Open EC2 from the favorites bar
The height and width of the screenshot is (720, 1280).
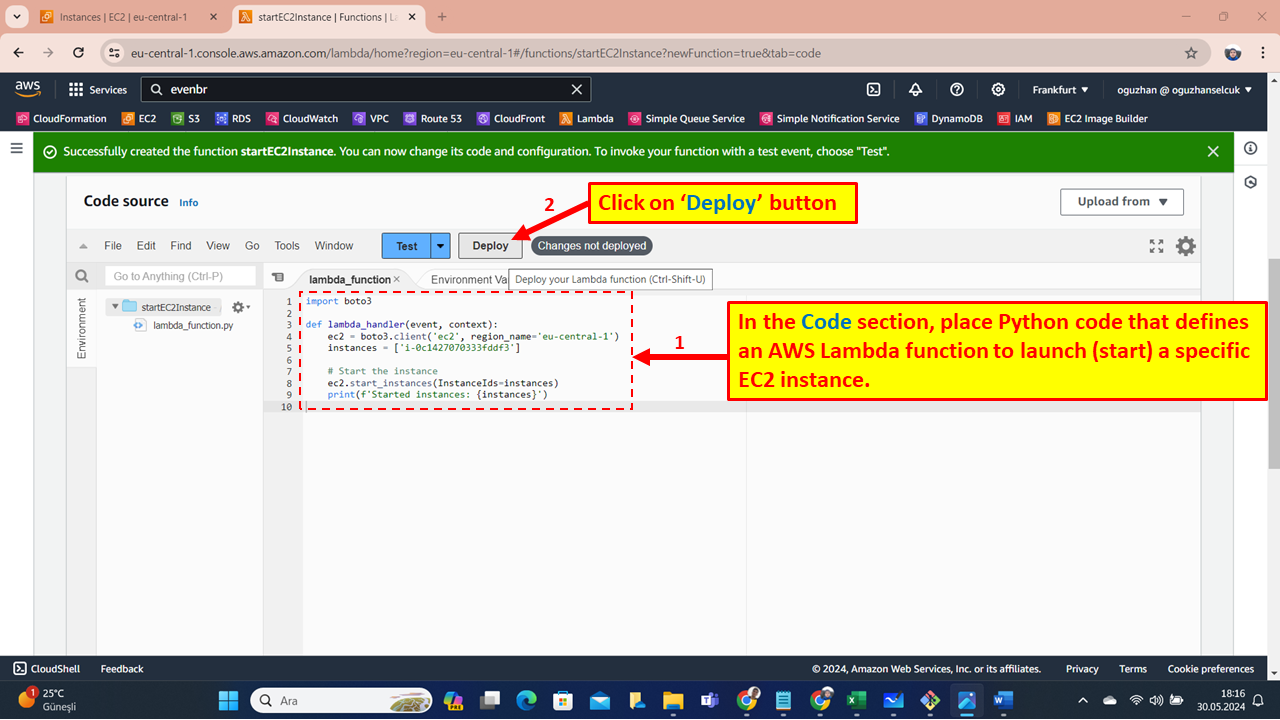(x=138, y=118)
